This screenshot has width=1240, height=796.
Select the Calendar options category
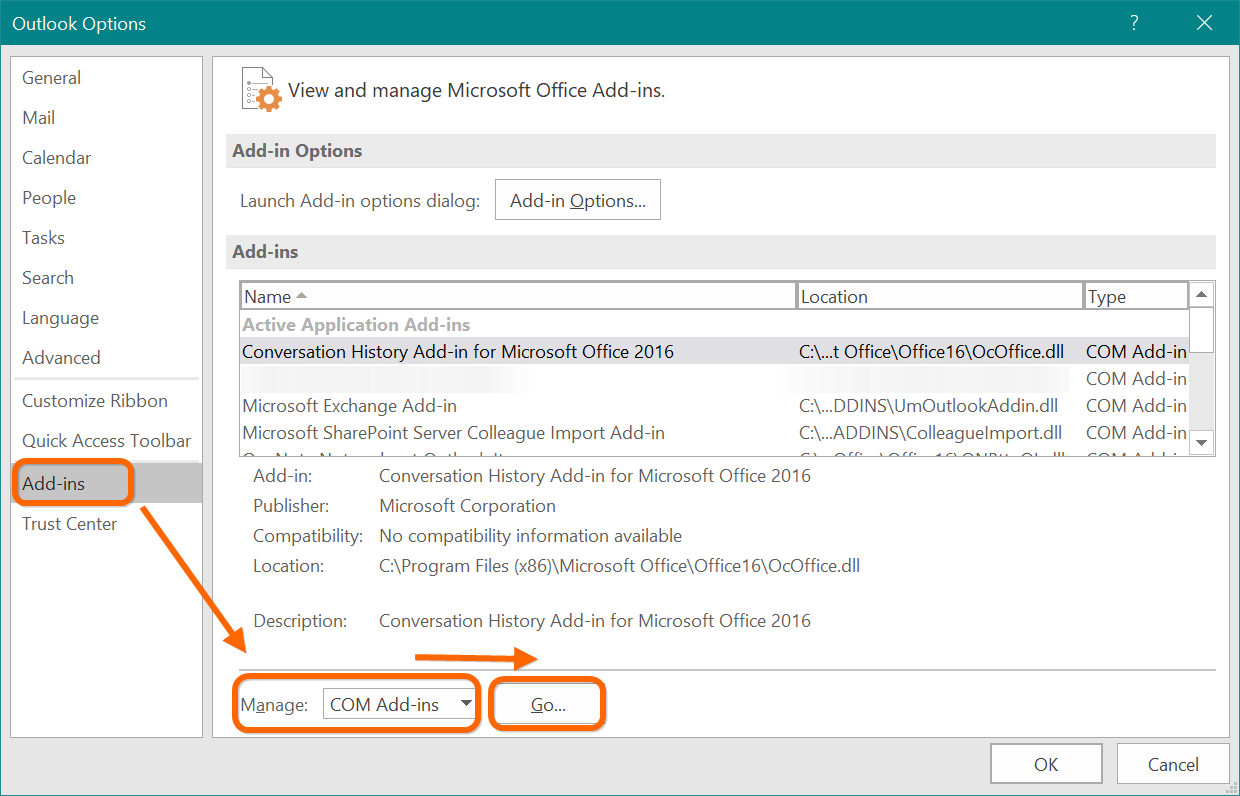click(56, 157)
